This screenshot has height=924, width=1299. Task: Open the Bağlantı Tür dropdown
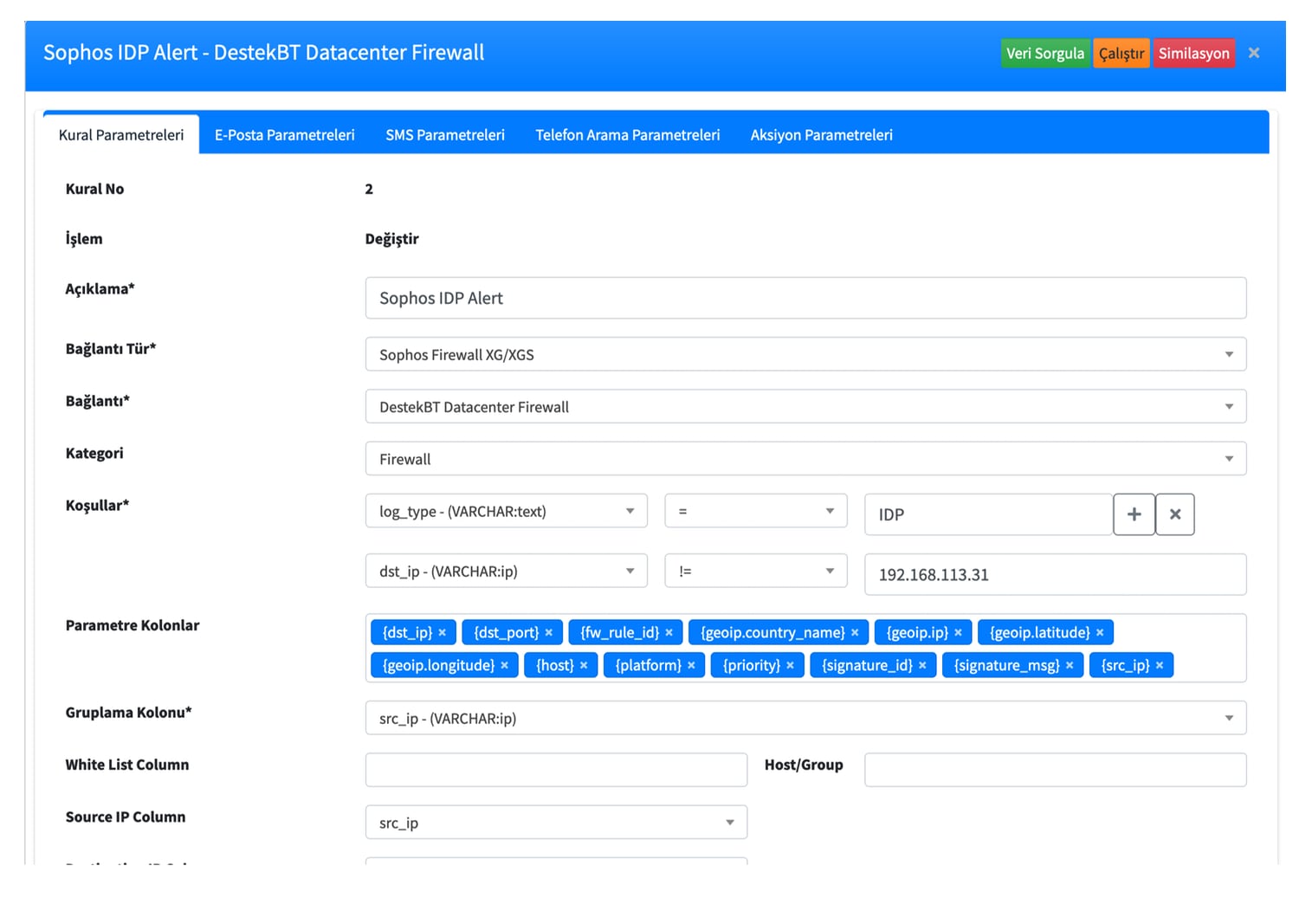pyautogui.click(x=805, y=354)
